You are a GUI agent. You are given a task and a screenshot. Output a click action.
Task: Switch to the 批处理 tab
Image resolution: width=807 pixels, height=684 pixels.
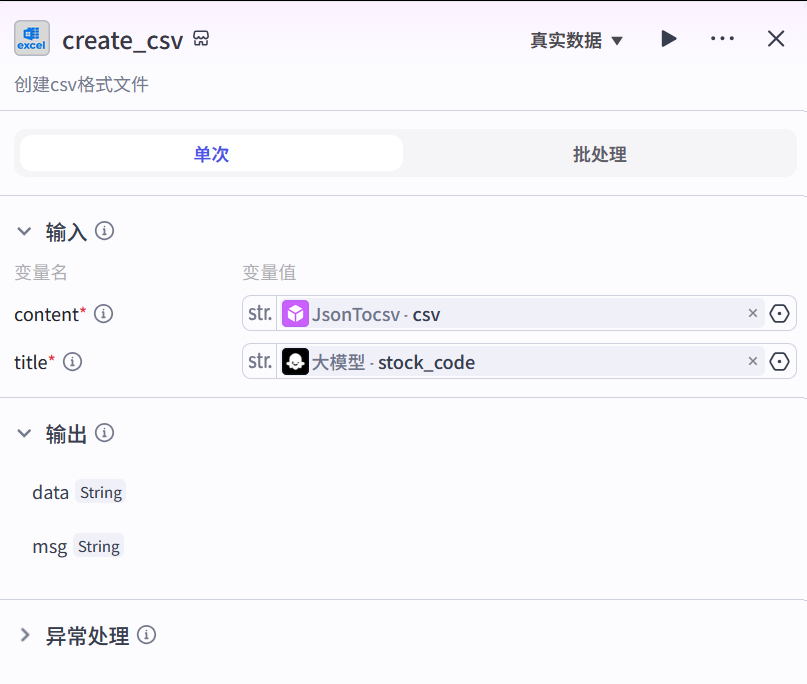coord(600,153)
